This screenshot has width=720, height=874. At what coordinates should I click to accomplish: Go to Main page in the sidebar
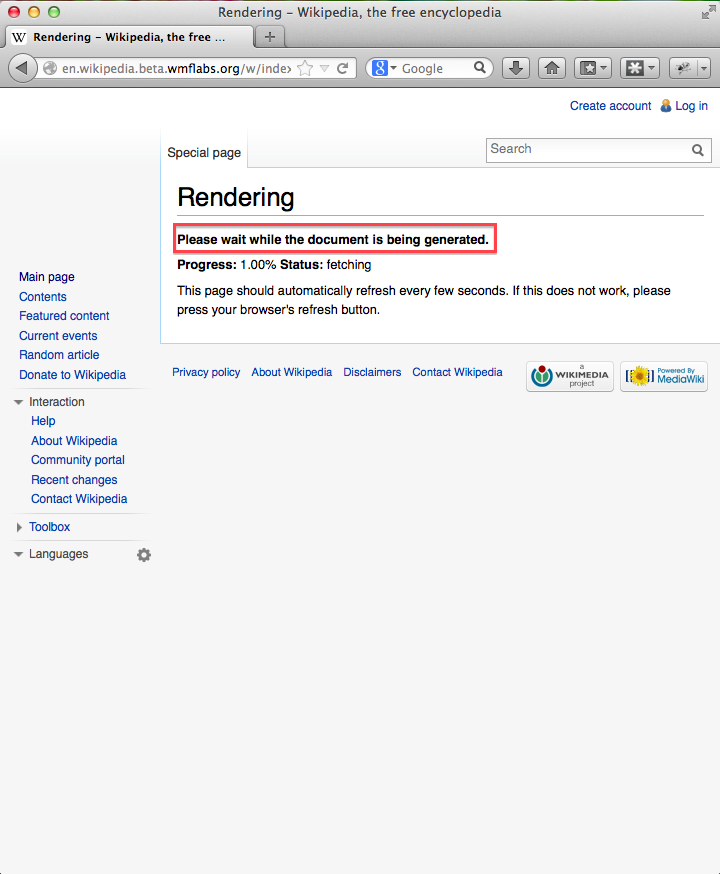[x=47, y=277]
